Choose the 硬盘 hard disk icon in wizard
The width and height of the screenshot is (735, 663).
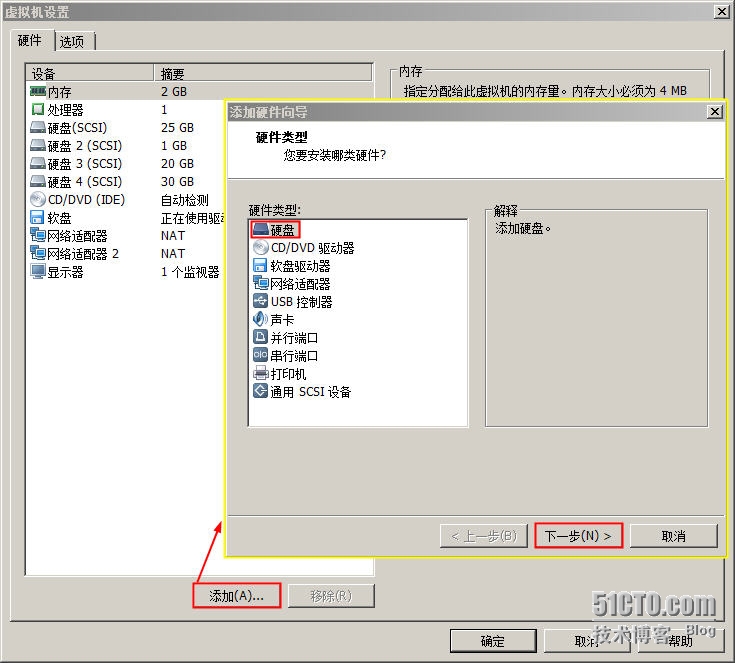pyautogui.click(x=261, y=229)
